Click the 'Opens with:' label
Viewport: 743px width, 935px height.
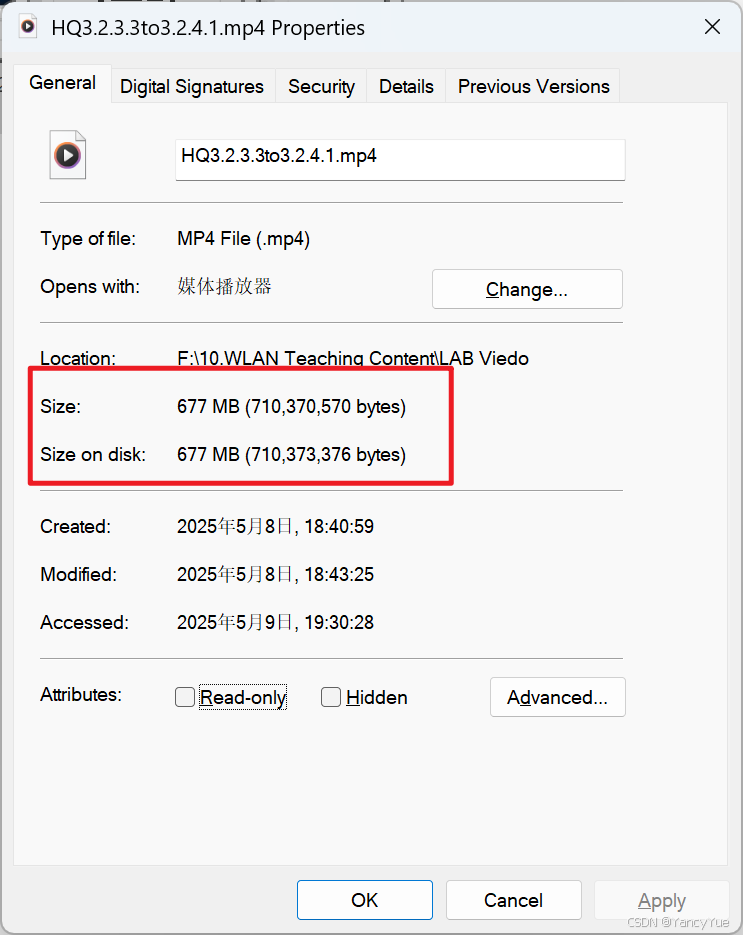(90, 286)
